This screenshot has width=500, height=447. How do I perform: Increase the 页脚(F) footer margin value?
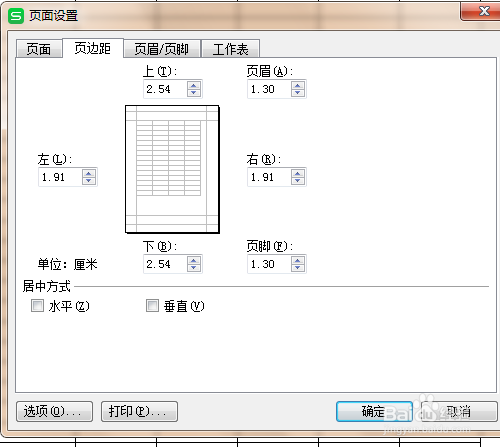tap(298, 260)
